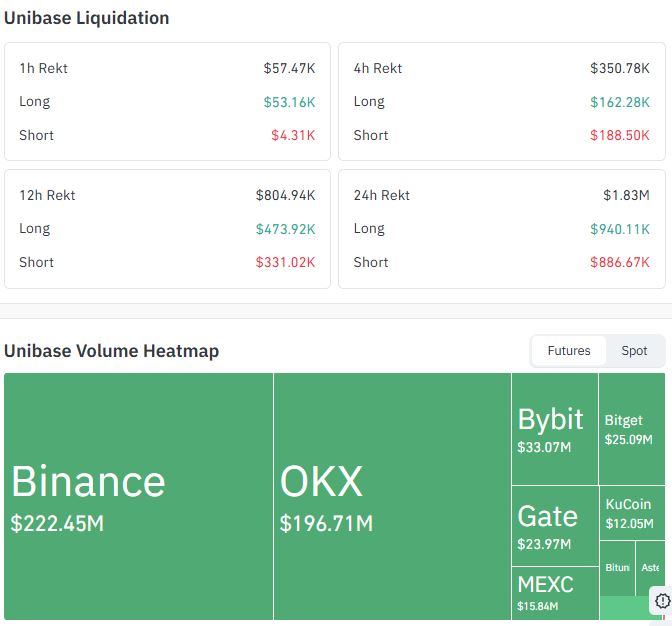Viewport: 672px width, 626px height.
Task: Open the MEXC $15.84M tile
Action: tap(555, 593)
